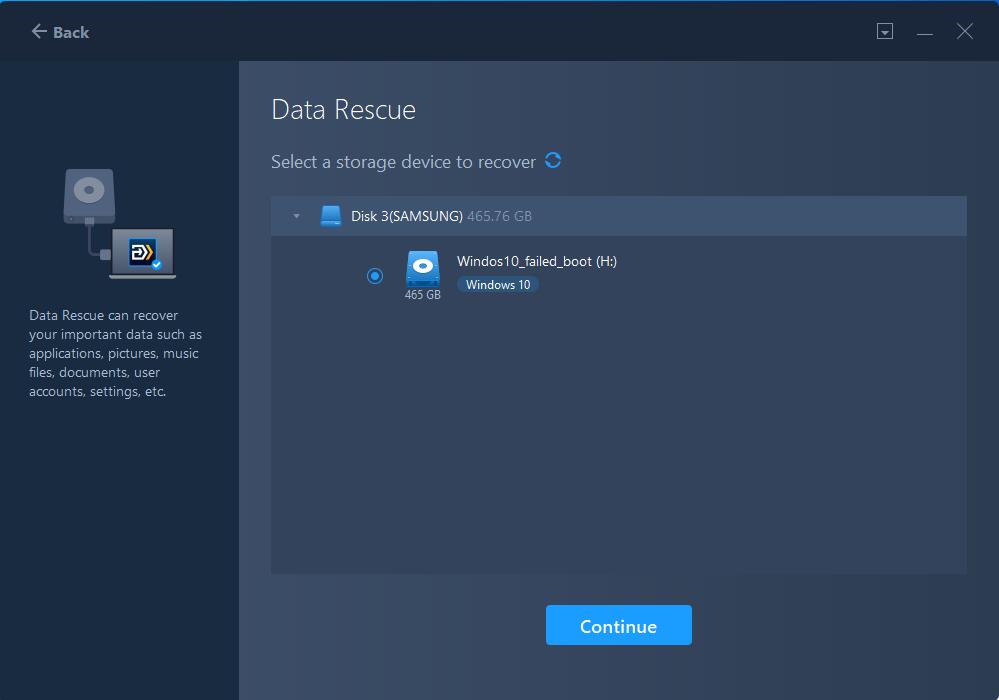
Task: Click the 465.76 GB disk size text
Action: click(499, 216)
